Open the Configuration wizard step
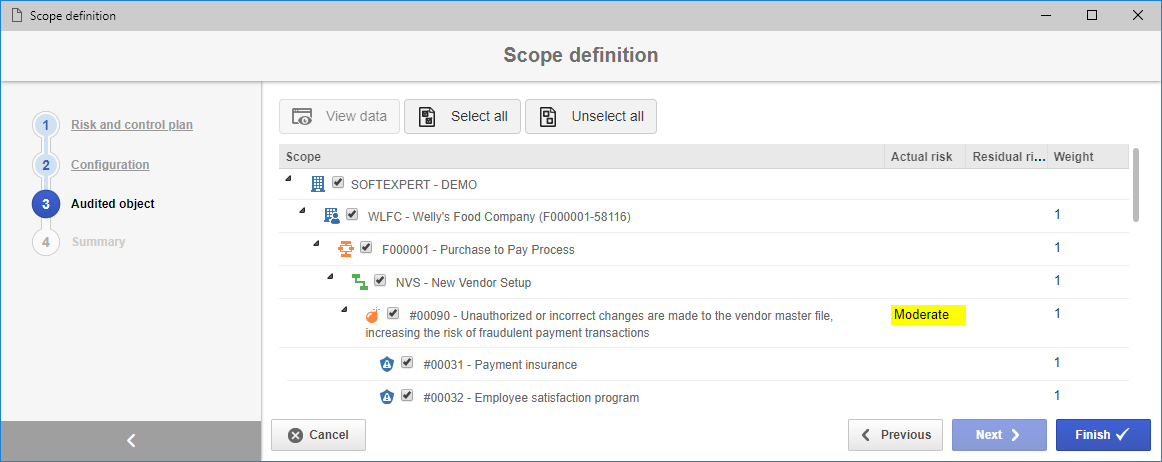 point(110,165)
